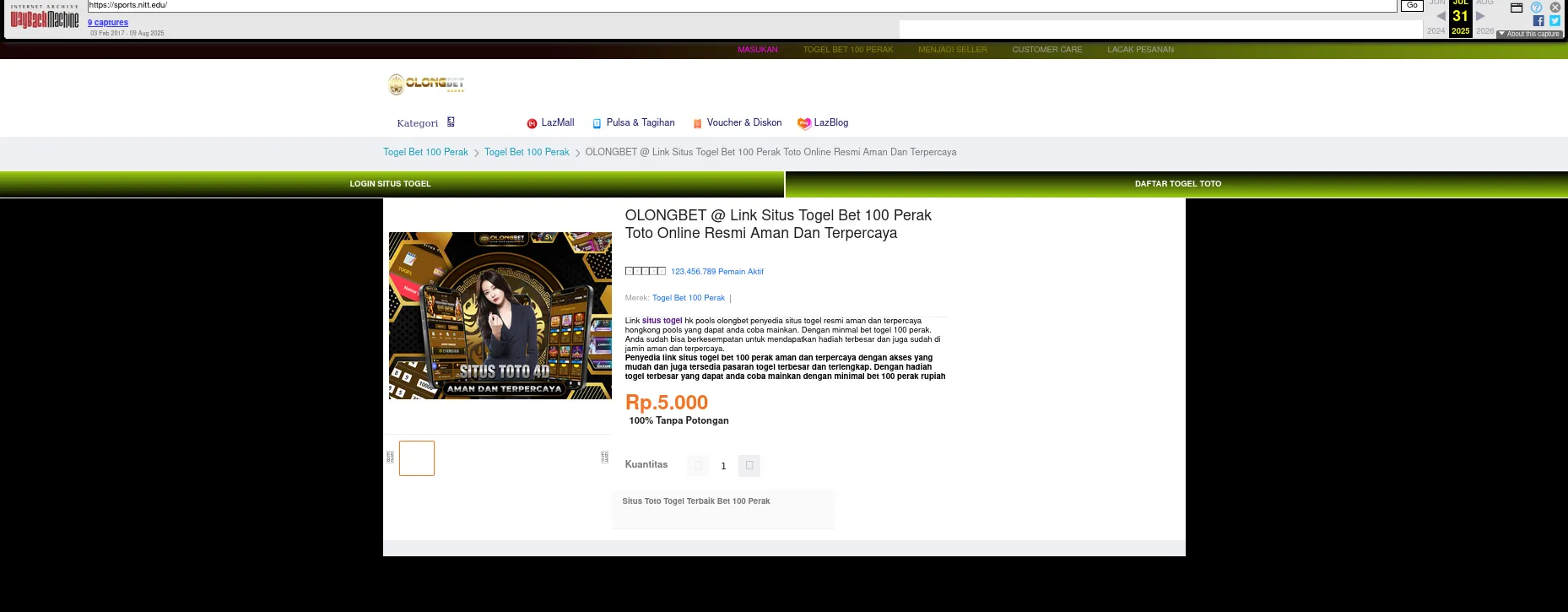Decrease quantity with minus button
The width and height of the screenshot is (1568, 612).
click(x=698, y=465)
